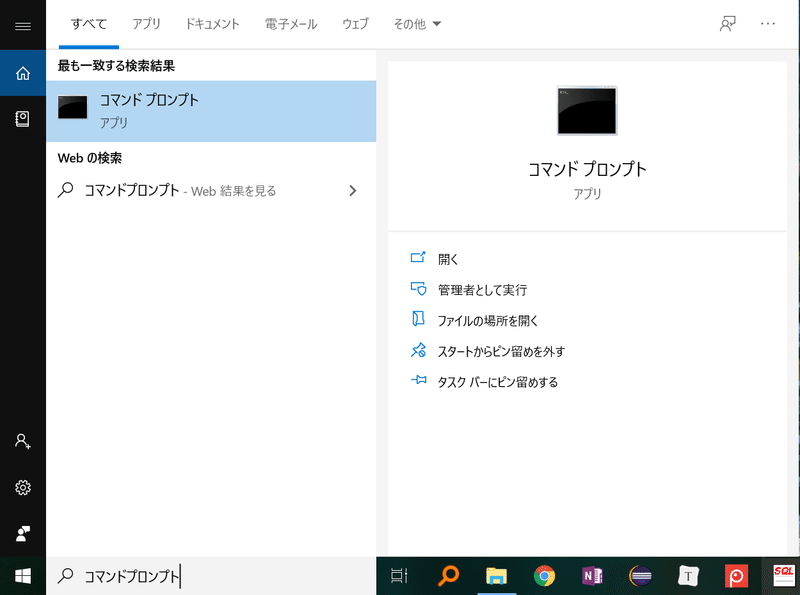Open Google Chrome from the taskbar

(x=544, y=576)
